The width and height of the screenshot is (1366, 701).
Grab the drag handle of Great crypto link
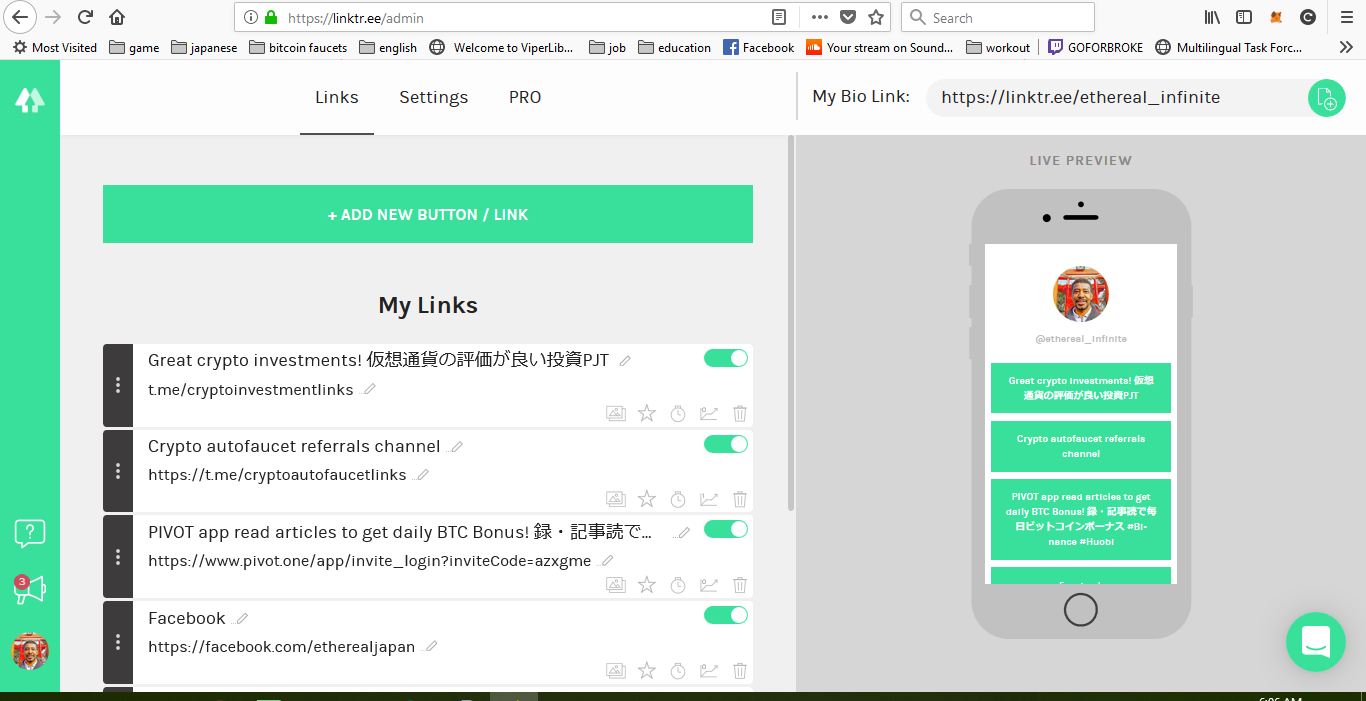[x=118, y=385]
